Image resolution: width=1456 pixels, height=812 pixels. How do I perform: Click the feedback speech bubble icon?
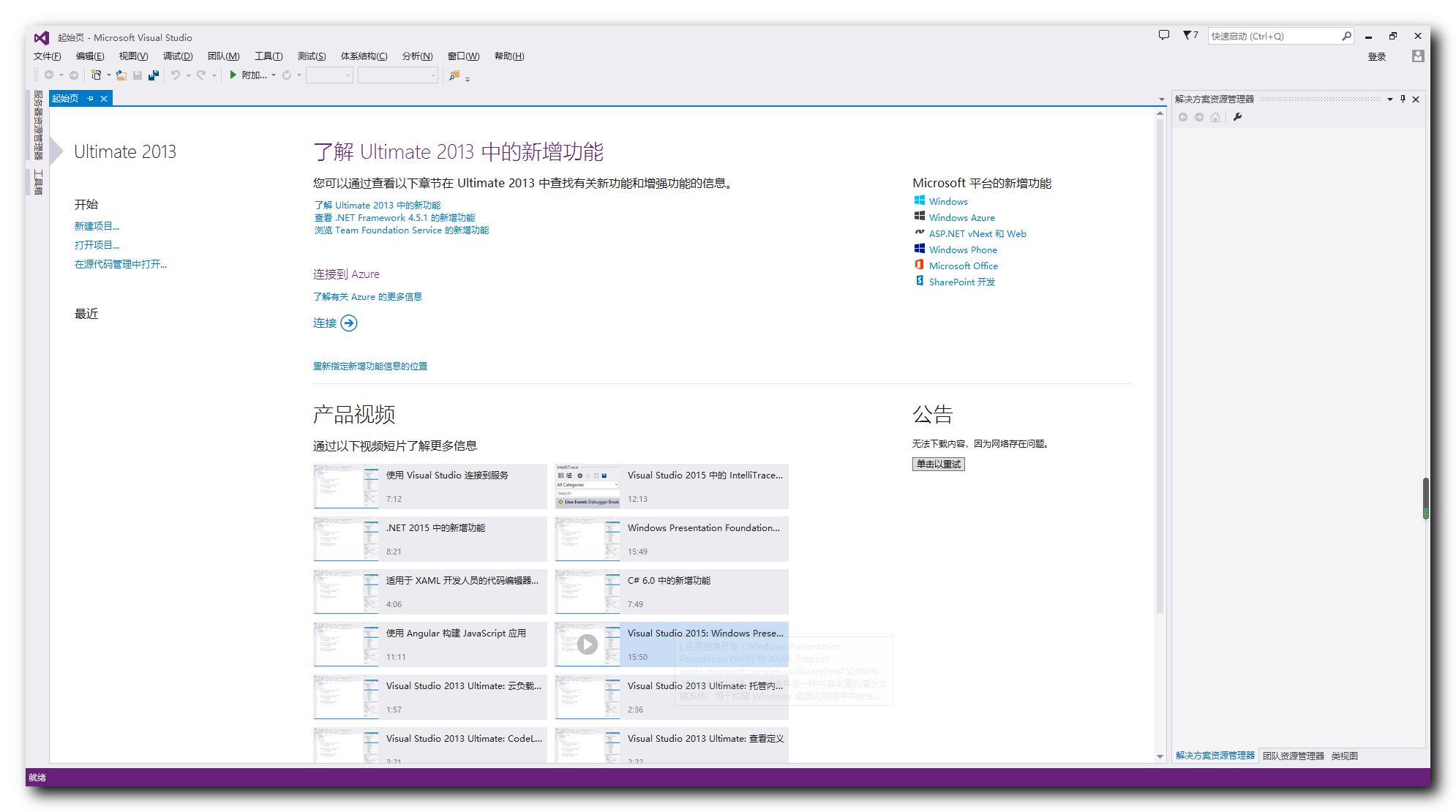point(1163,35)
